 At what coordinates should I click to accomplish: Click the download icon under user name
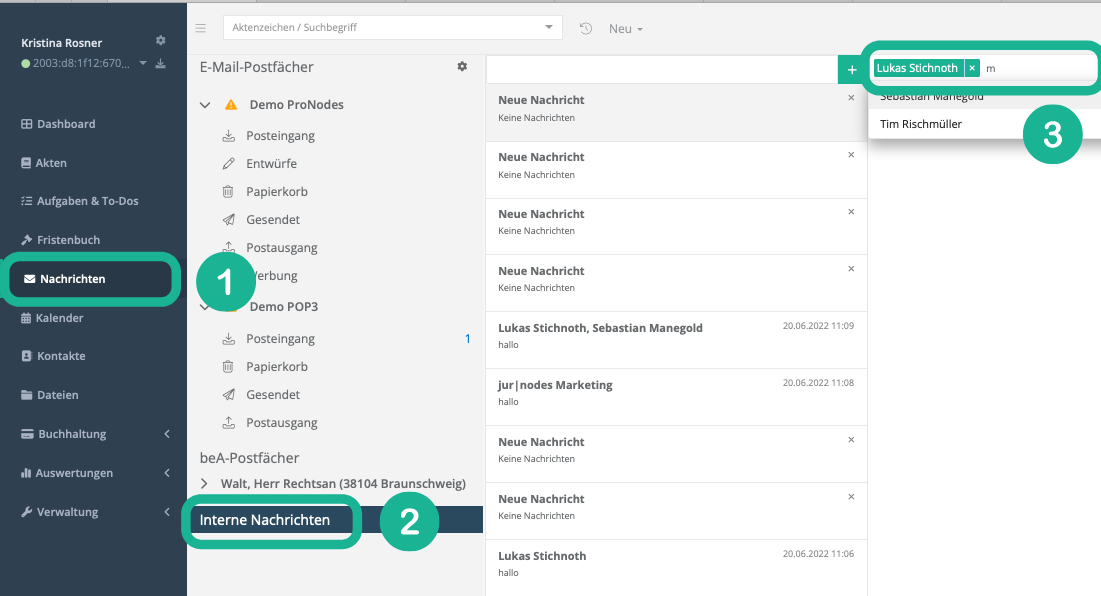tap(160, 64)
